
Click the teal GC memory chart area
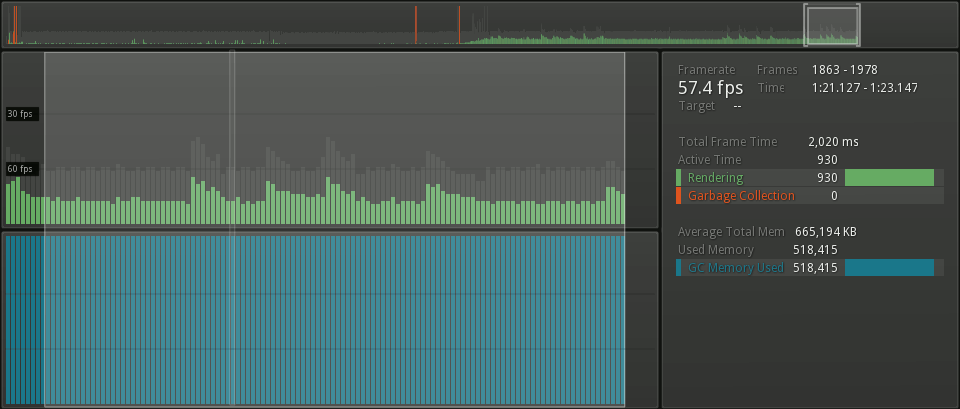pyautogui.click(x=329, y=319)
